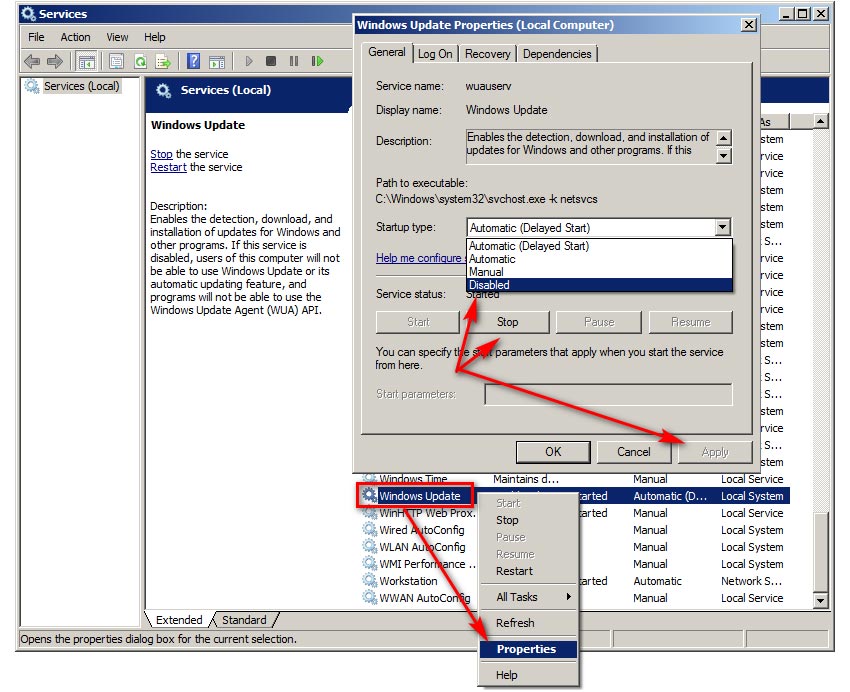Click the Windows Update row gear icon
The width and height of the screenshot is (850, 692).
pos(370,495)
